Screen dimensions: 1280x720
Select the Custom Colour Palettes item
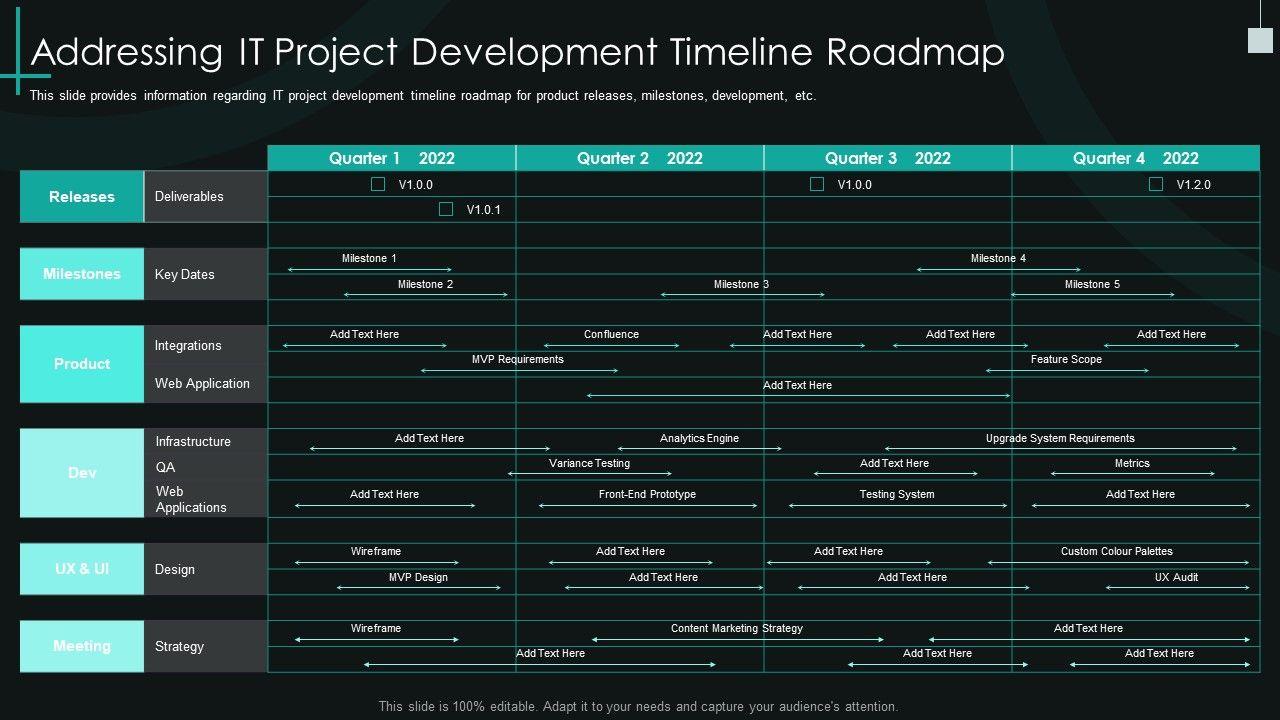[x=1117, y=552]
